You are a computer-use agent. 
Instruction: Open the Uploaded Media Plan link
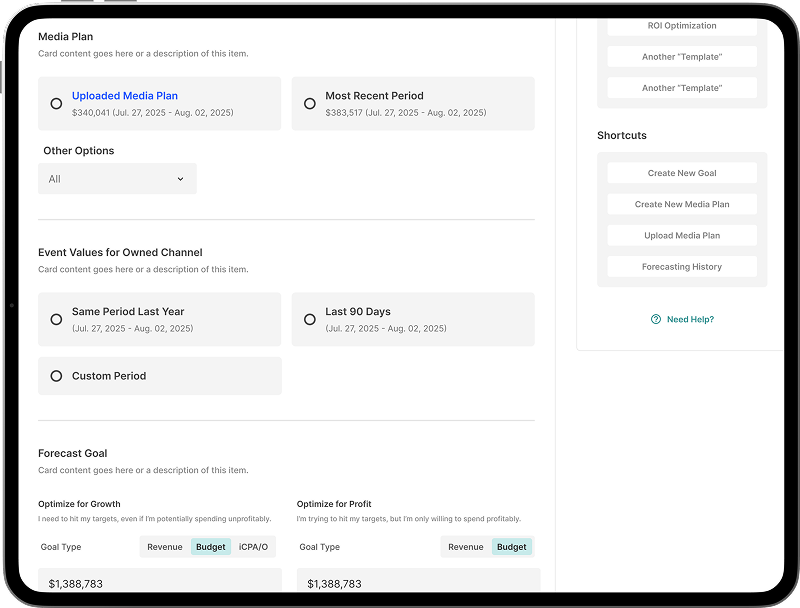pyautogui.click(x=125, y=96)
